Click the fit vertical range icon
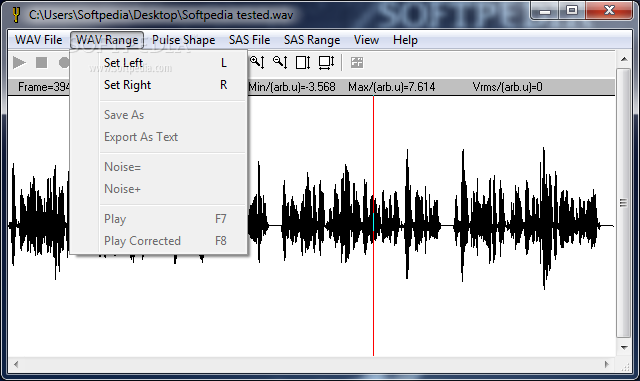Viewport: 640px width, 381px height. 303,62
